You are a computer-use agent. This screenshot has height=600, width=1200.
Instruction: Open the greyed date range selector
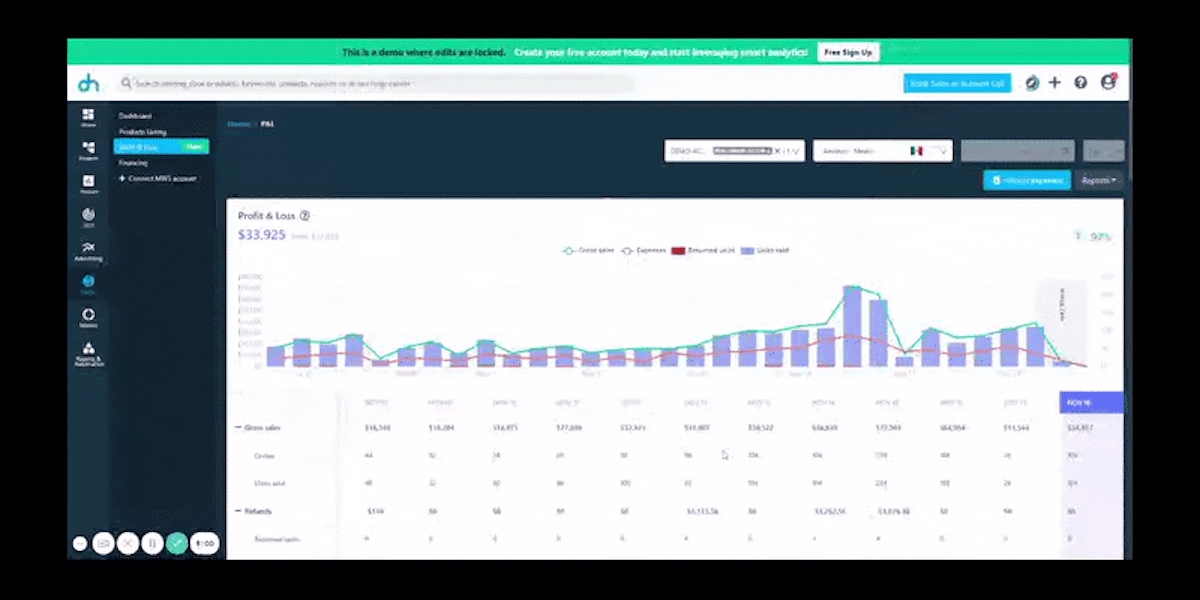[1018, 151]
